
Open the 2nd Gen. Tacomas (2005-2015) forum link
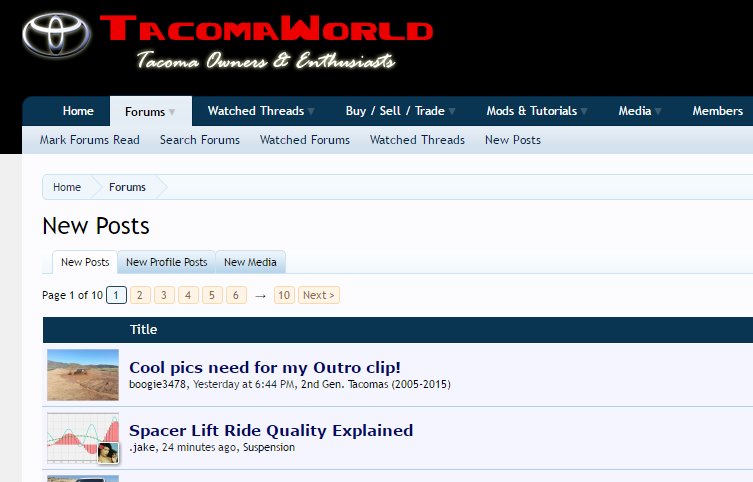pos(376,384)
